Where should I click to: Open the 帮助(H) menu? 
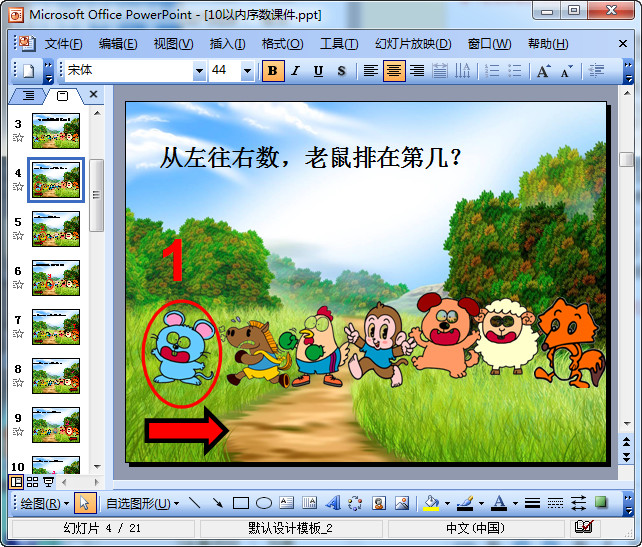(548, 43)
